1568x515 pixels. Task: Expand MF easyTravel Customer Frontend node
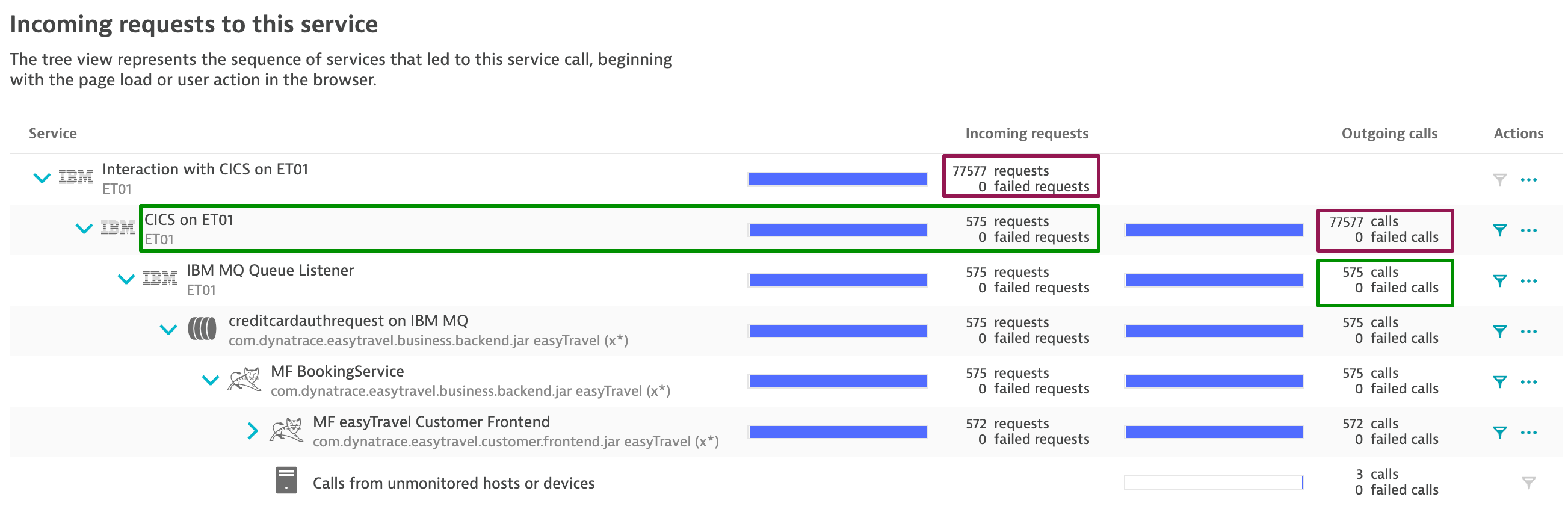(252, 431)
